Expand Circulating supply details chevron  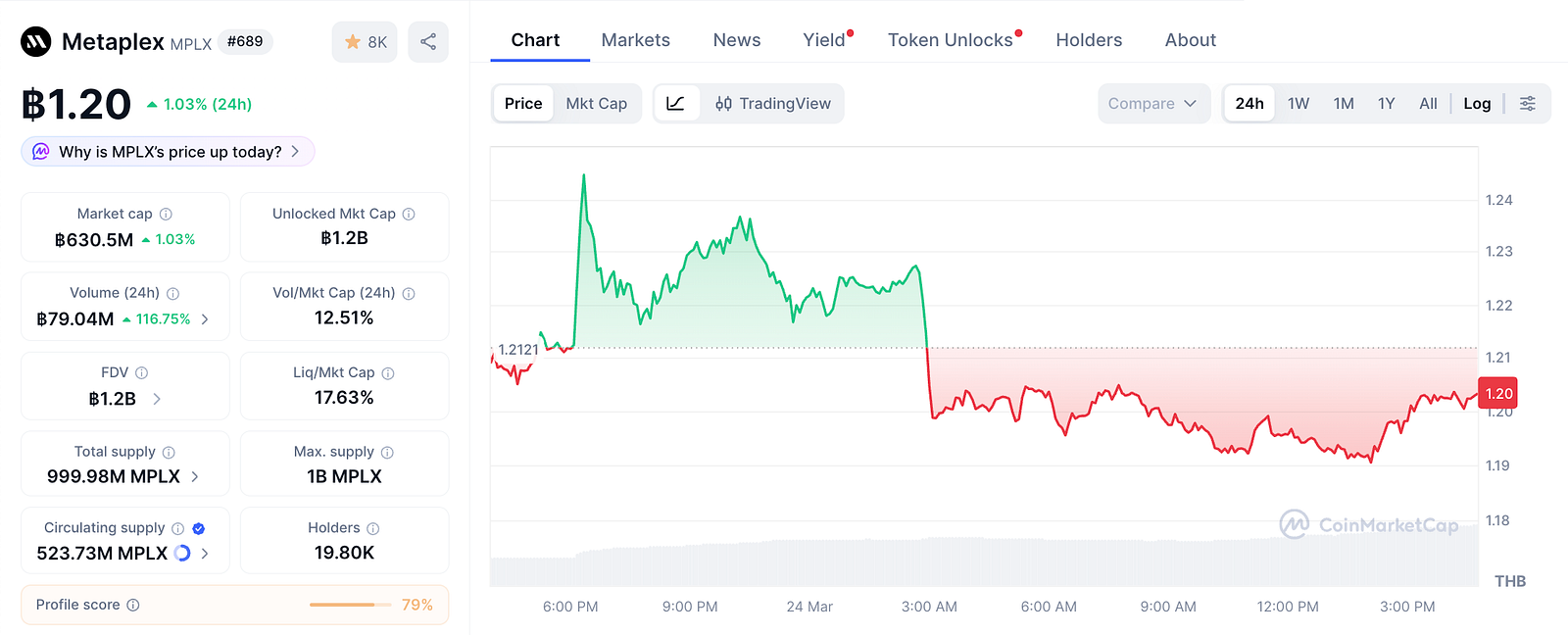point(205,554)
